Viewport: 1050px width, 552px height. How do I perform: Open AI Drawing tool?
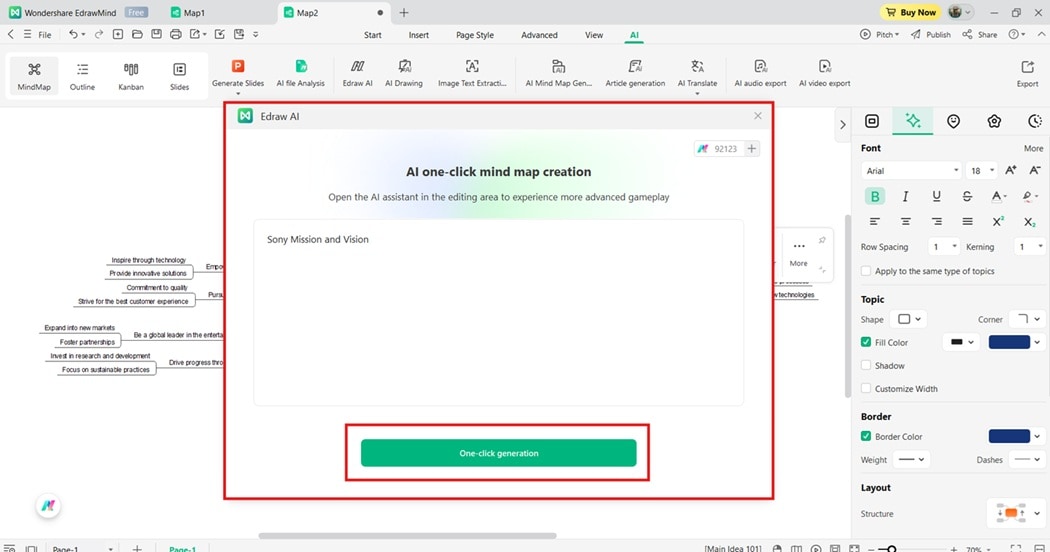[404, 74]
